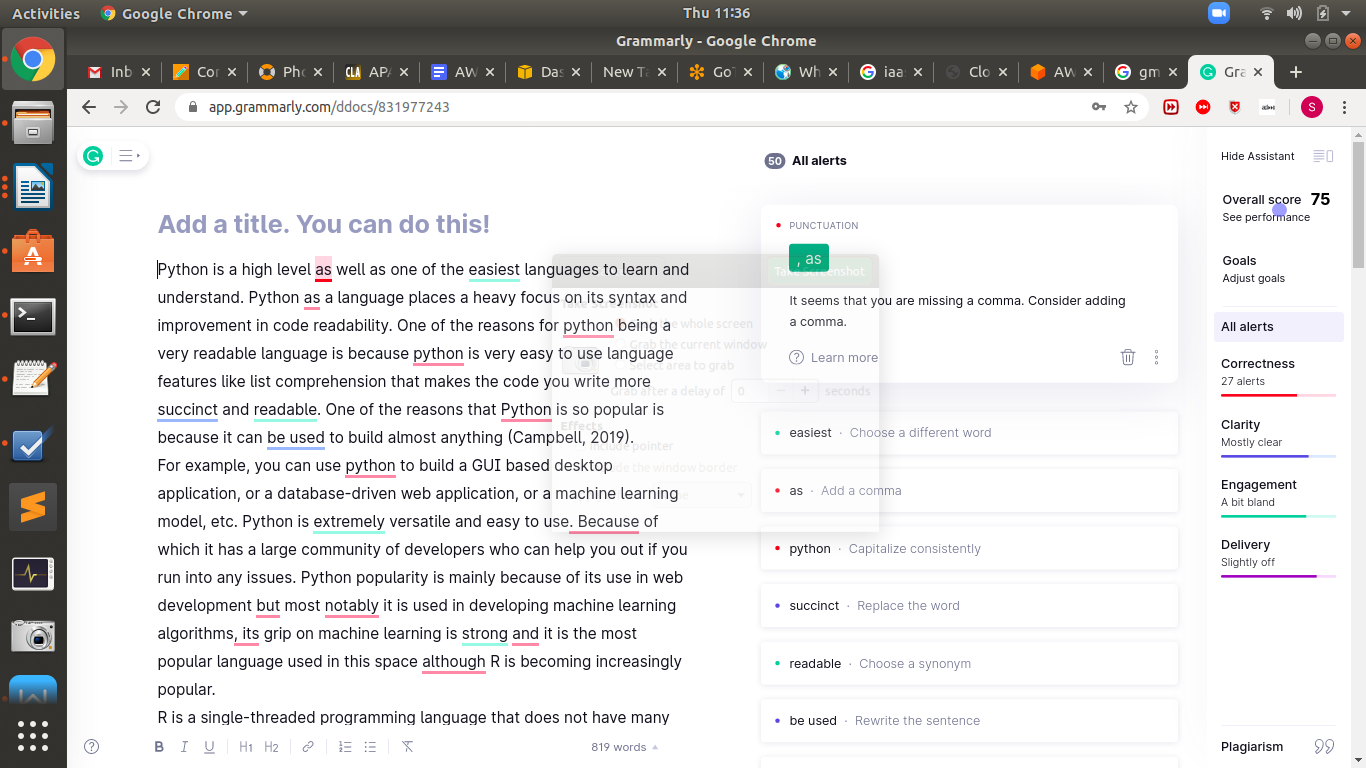Screen dimensions: 1366x768
Task: Click the address bar URL
Action: [x=328, y=107]
